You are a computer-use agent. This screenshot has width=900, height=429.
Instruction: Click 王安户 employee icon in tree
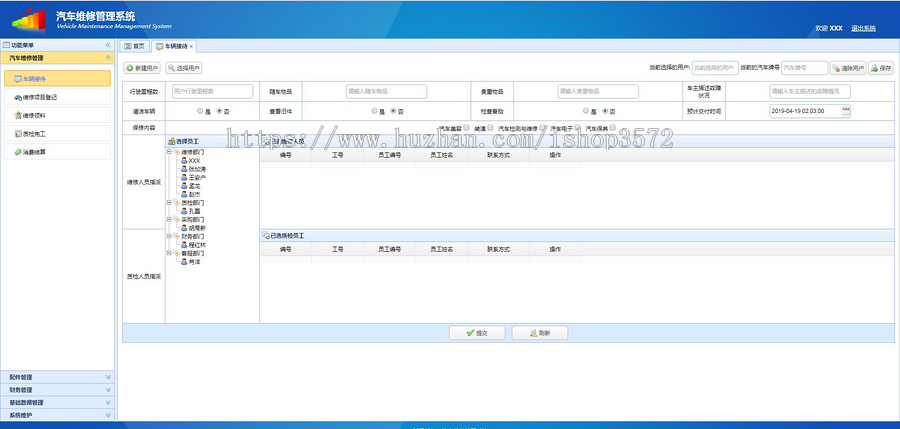pos(184,177)
